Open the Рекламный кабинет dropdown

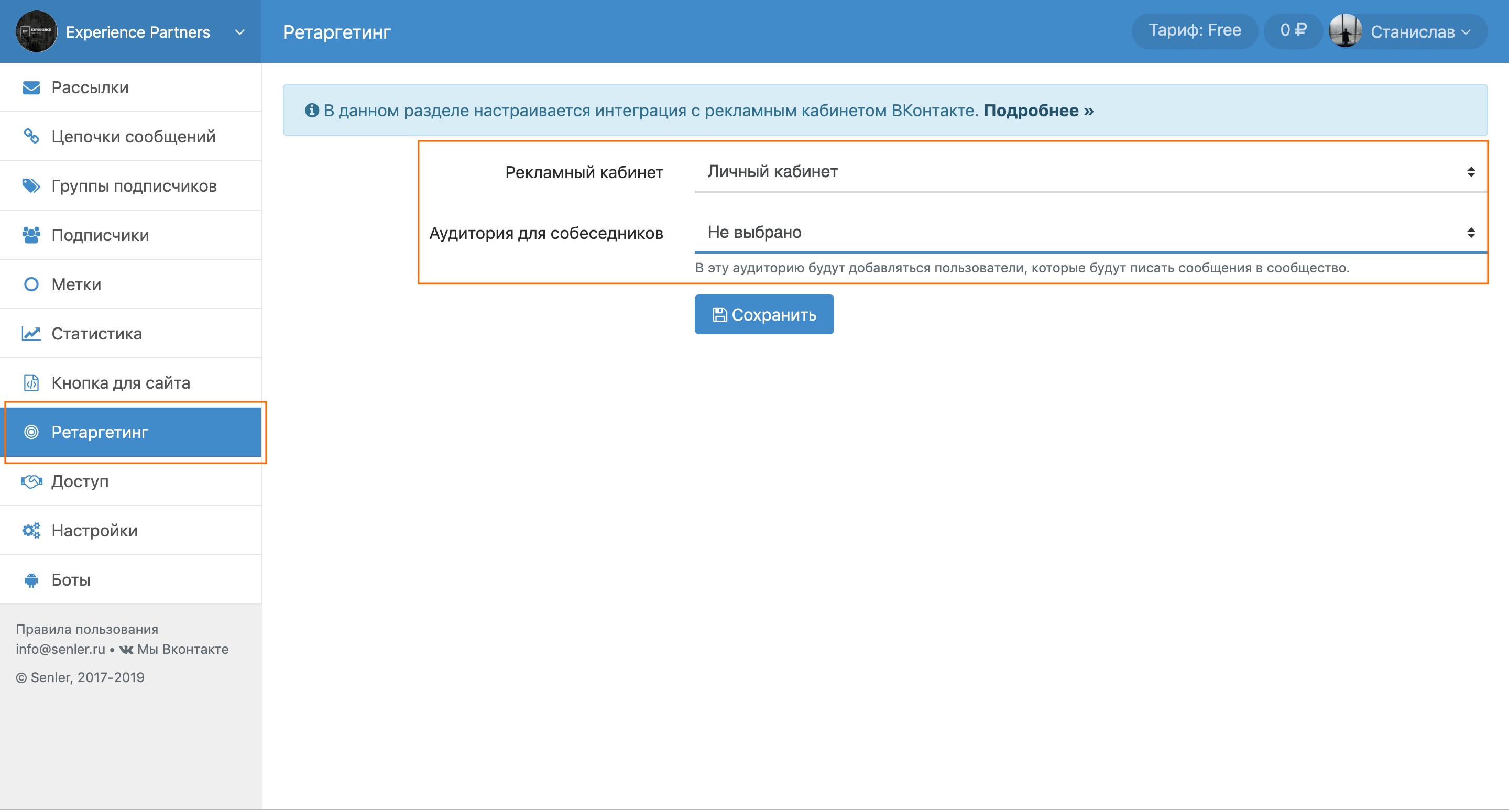pyautogui.click(x=1090, y=172)
